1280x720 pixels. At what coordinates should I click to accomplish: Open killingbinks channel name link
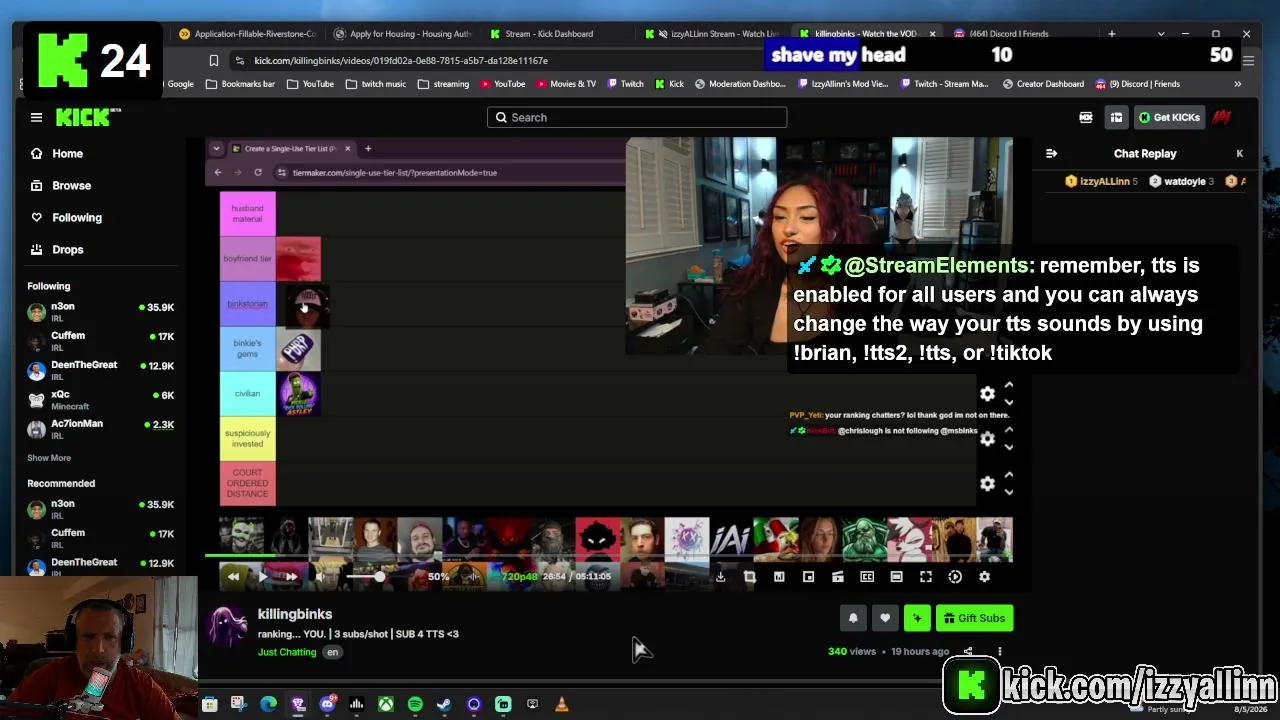(x=295, y=614)
